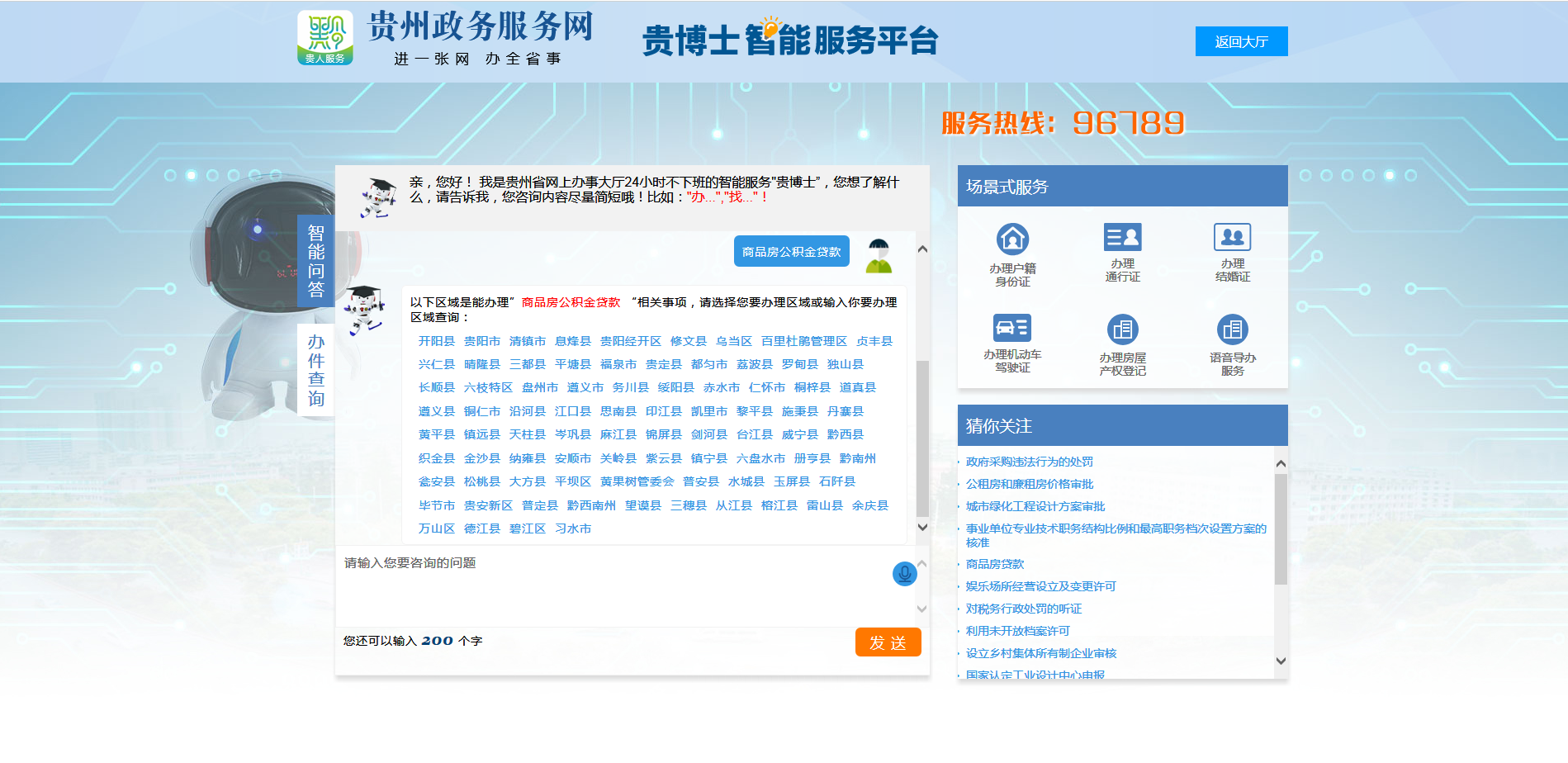The width and height of the screenshot is (1568, 763).
Task: Choose the 贵阳市 region link
Action: 481,341
